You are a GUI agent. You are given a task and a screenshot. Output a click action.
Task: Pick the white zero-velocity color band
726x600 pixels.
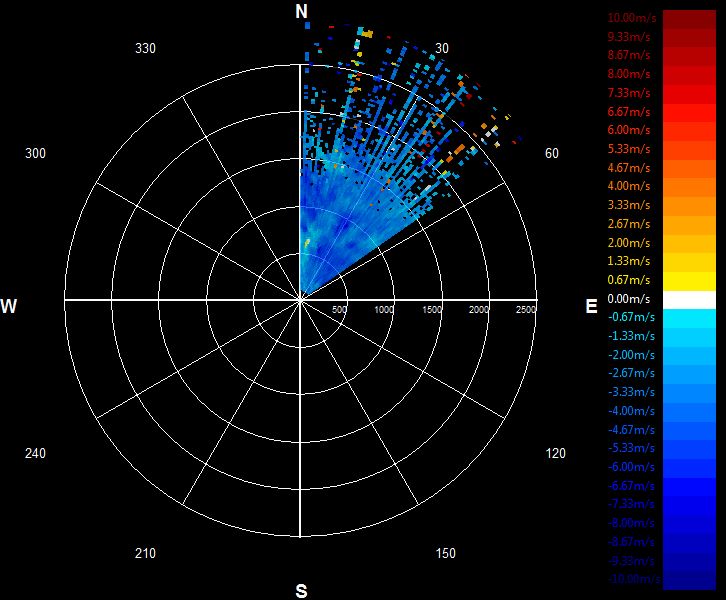click(x=689, y=300)
